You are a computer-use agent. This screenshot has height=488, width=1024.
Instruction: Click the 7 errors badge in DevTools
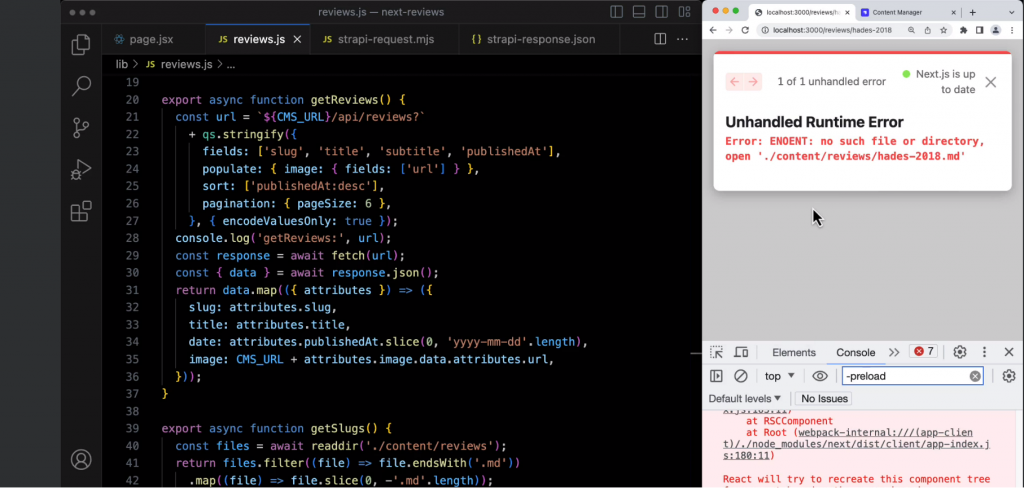tap(923, 351)
